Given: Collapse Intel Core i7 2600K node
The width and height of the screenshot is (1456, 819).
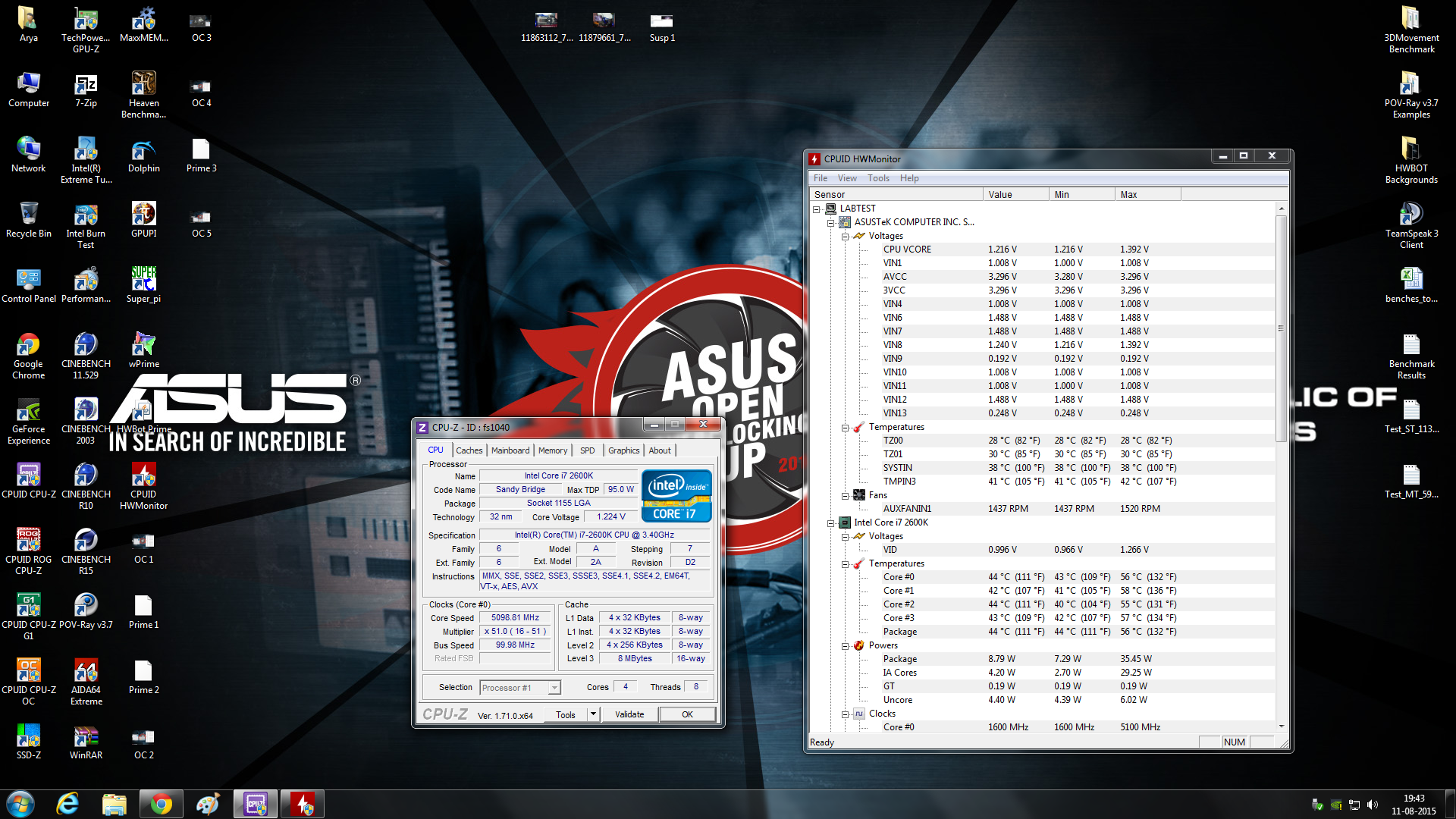Looking at the screenshot, I should pyautogui.click(x=831, y=522).
